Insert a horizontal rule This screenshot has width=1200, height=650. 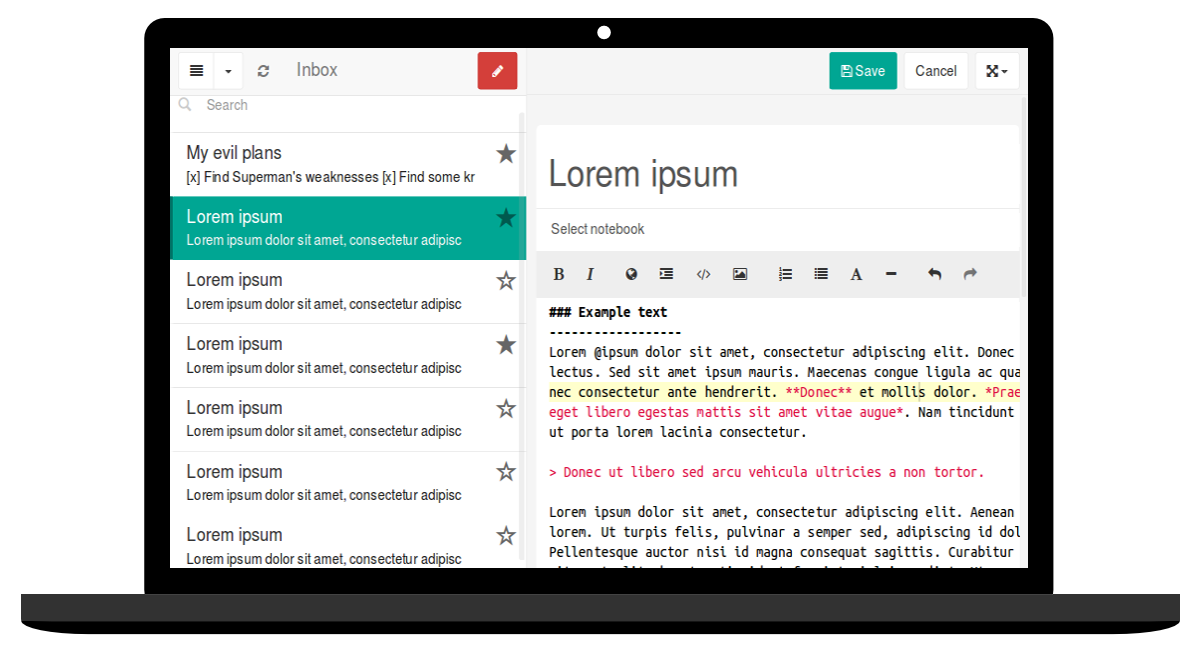click(x=890, y=273)
